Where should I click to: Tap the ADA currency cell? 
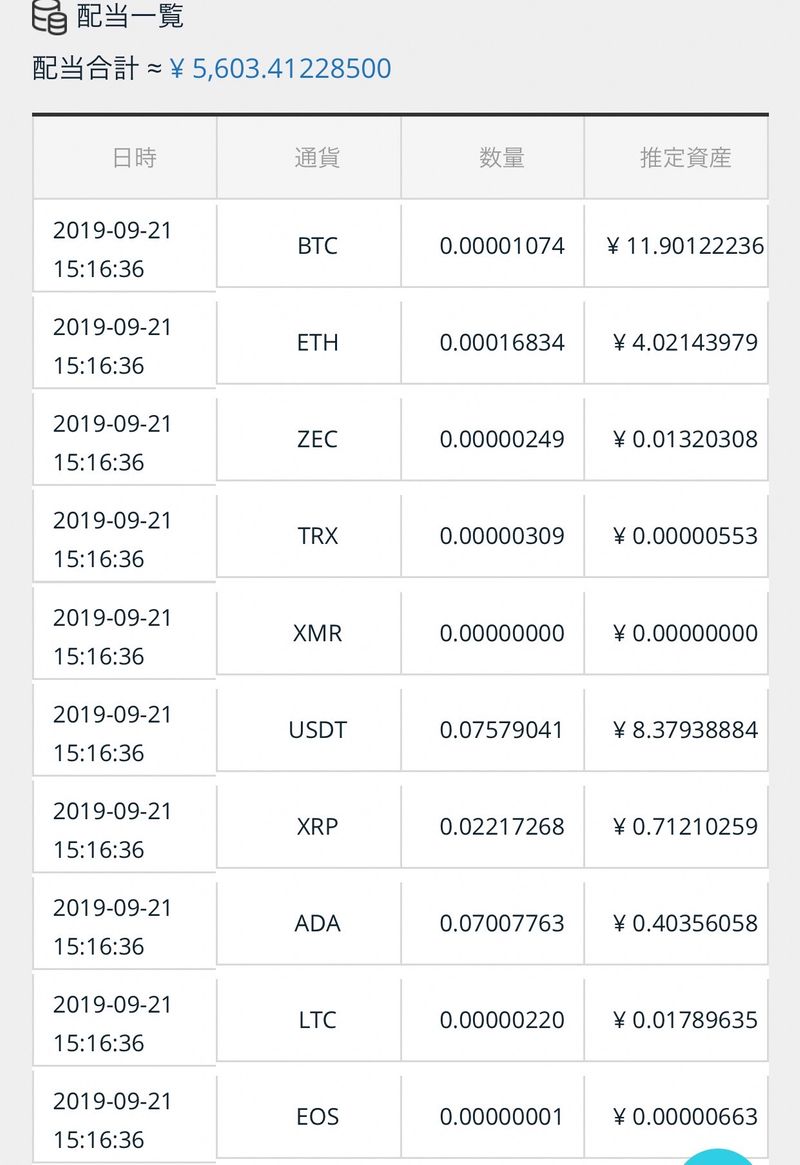click(x=317, y=923)
